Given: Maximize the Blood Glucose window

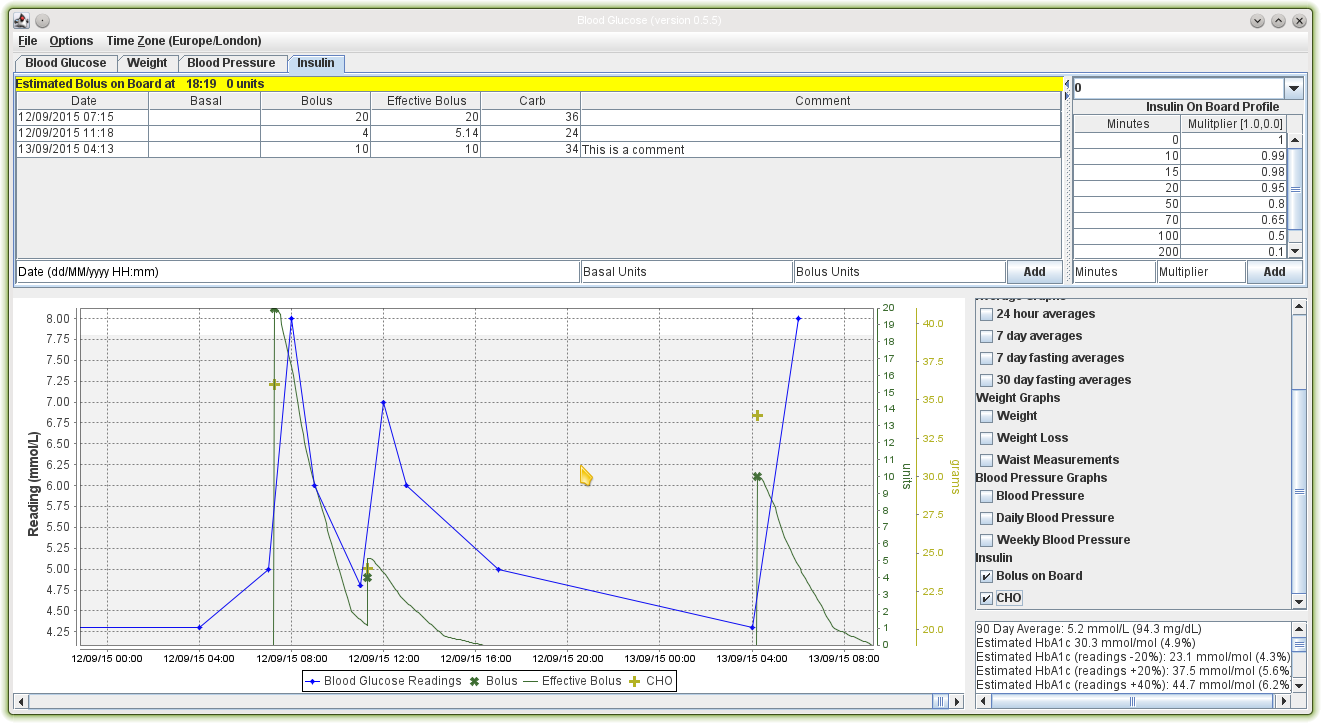Looking at the screenshot, I should [1278, 21].
